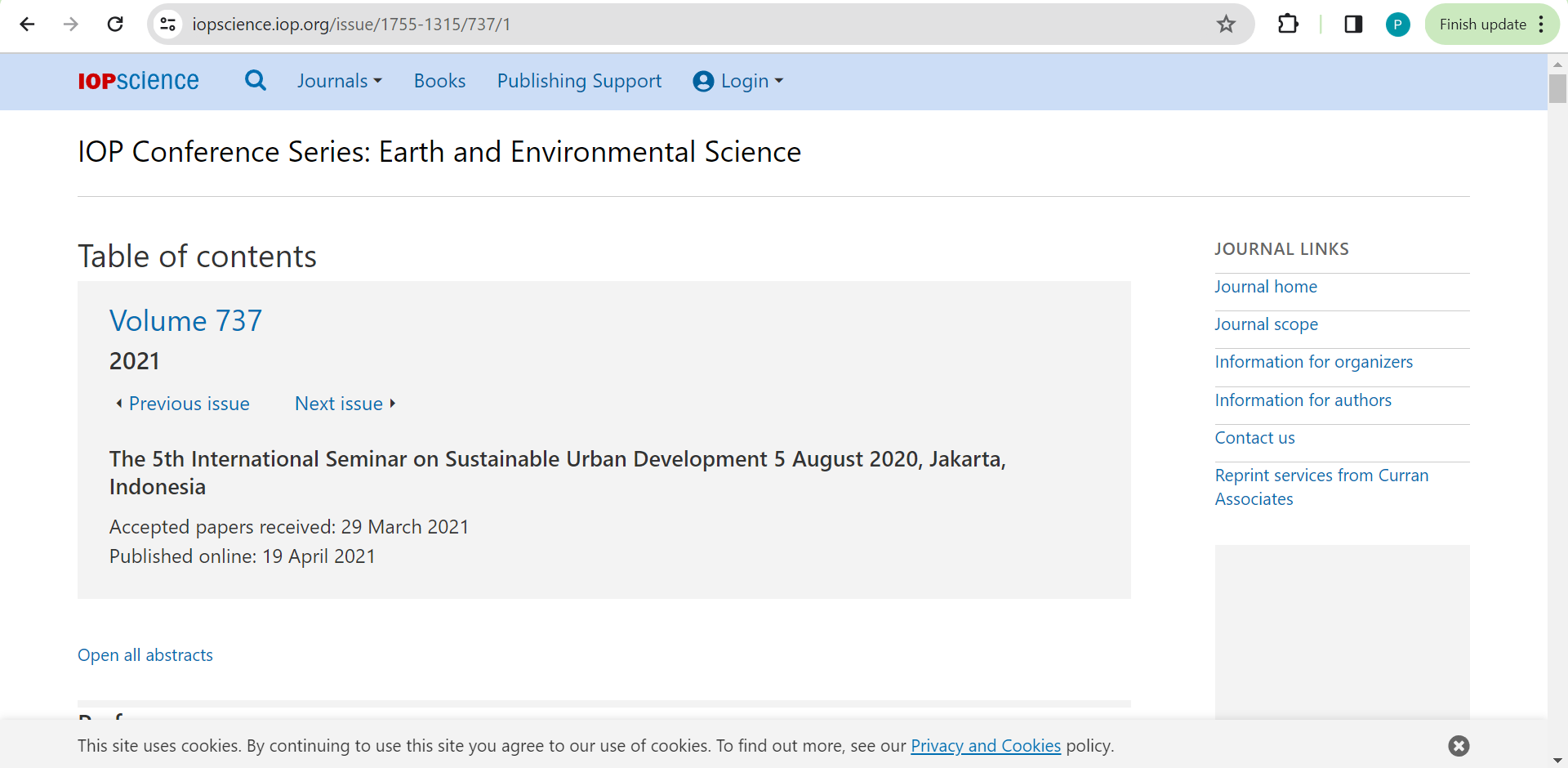Image resolution: width=1568 pixels, height=768 pixels.
Task: Open the Login dropdown
Action: tap(738, 81)
